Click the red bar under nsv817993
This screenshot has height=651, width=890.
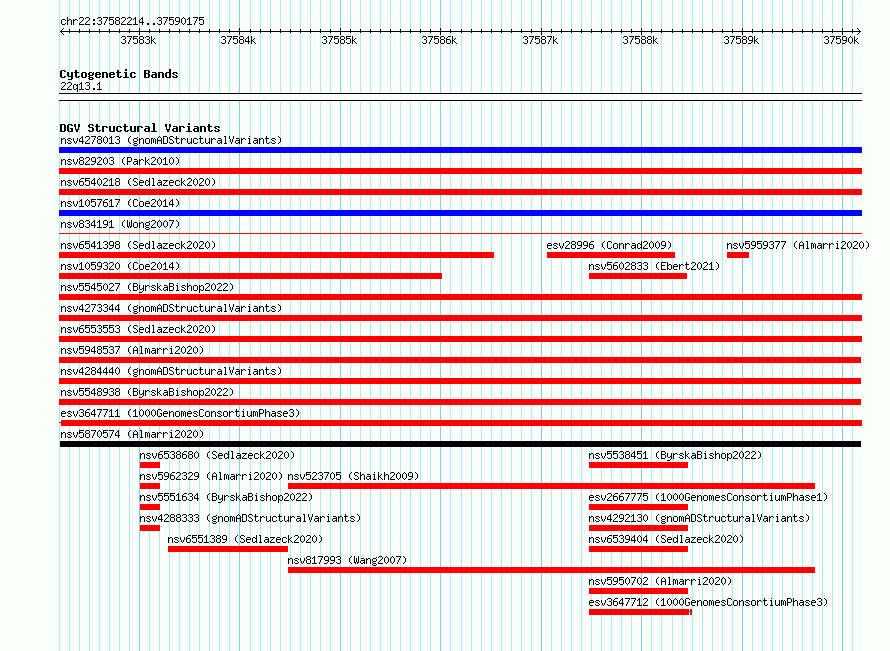click(x=551, y=570)
